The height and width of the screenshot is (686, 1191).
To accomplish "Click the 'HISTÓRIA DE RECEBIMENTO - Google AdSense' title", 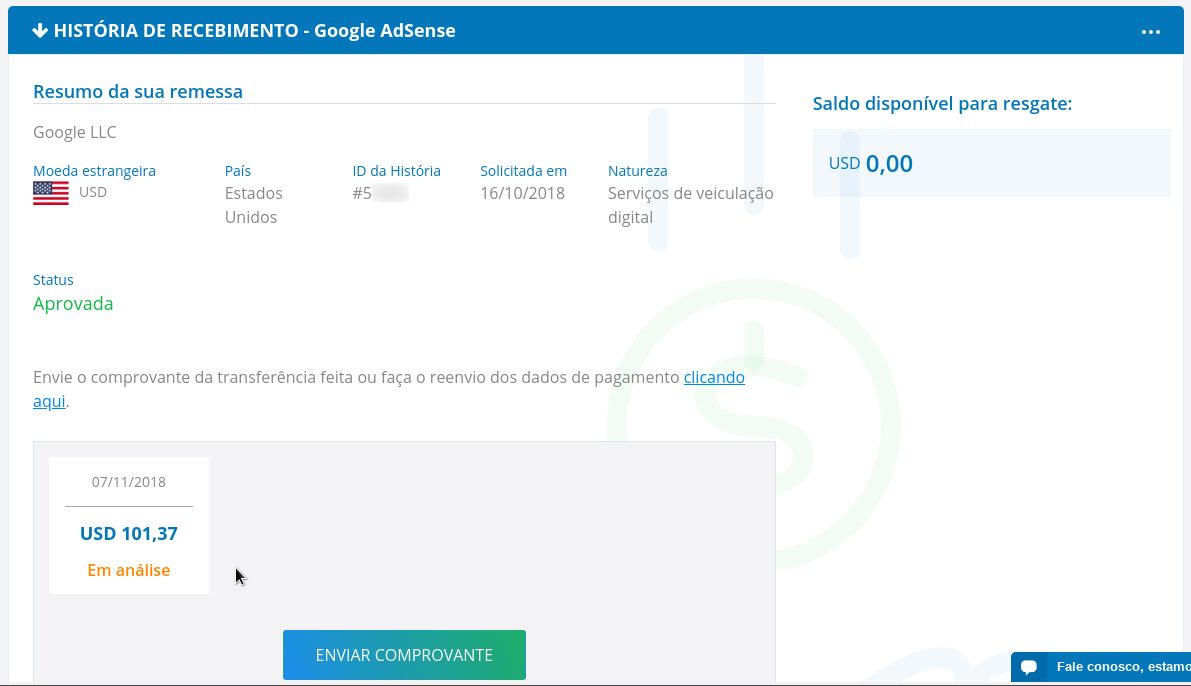I will [x=254, y=30].
